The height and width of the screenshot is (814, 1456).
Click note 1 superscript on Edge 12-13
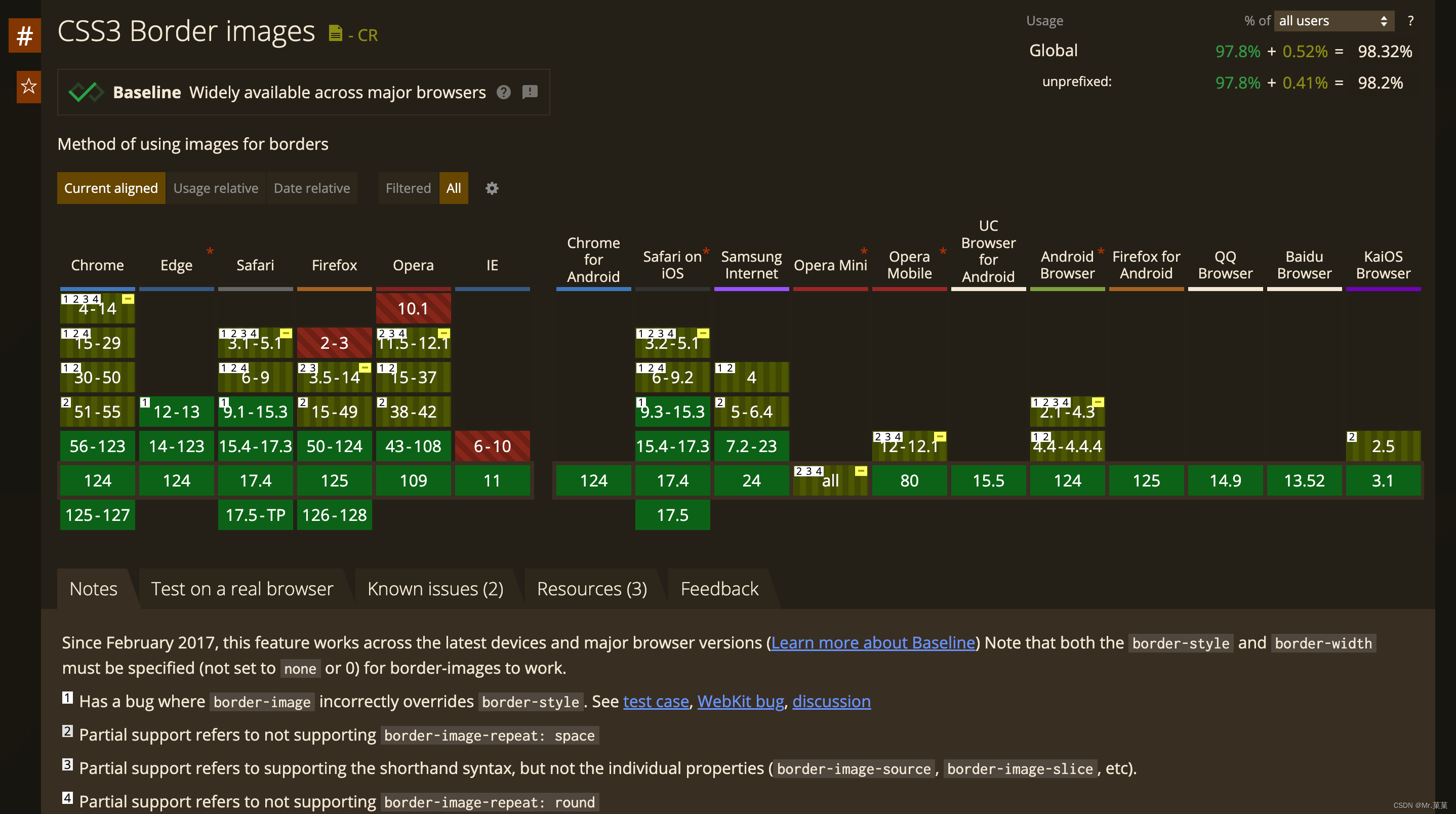pyautogui.click(x=145, y=402)
